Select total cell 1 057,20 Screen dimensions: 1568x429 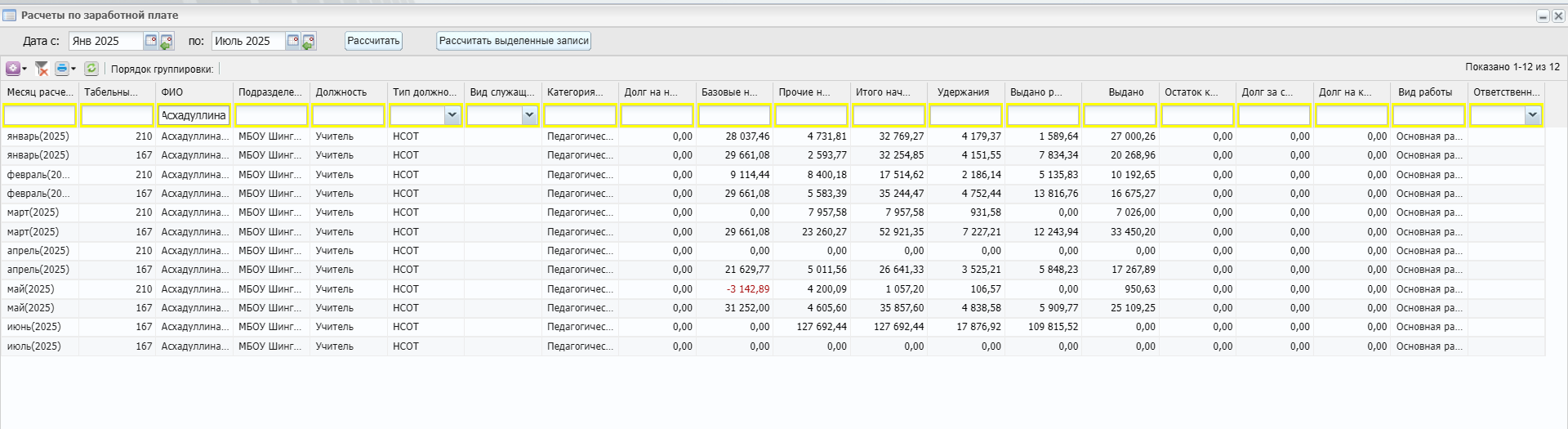tap(889, 289)
